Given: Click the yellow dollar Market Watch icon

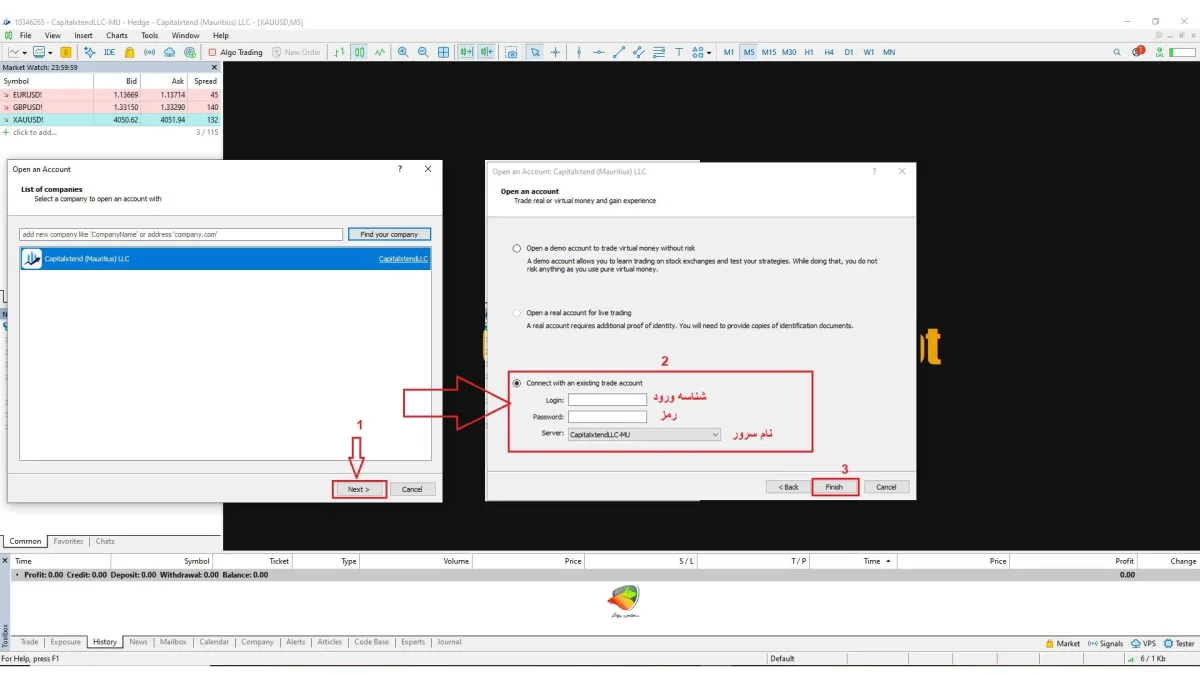Looking at the screenshot, I should [x=66, y=52].
